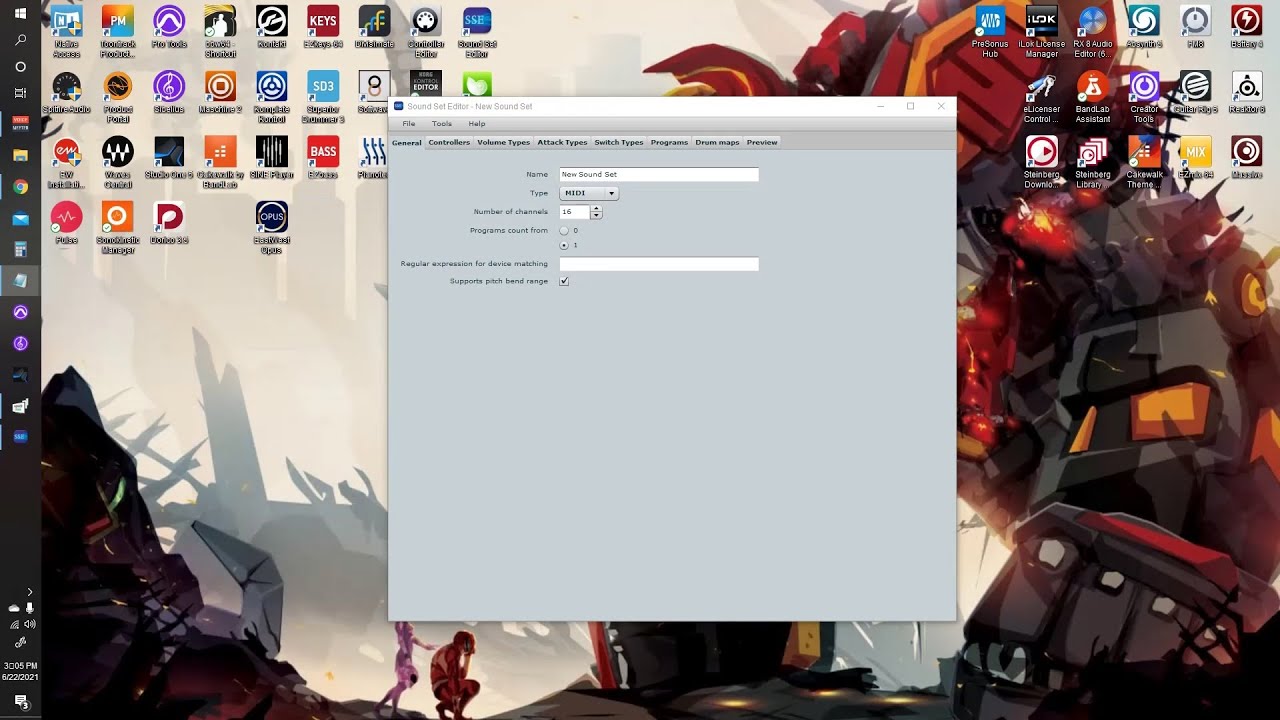Open the iLok License Manager desktop icon
Viewport: 1280px width, 720px height.
click(1042, 31)
